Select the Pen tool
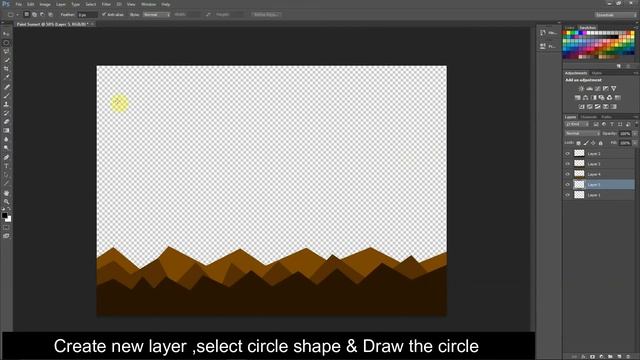Viewport: 640px width, 360px height. 6,157
